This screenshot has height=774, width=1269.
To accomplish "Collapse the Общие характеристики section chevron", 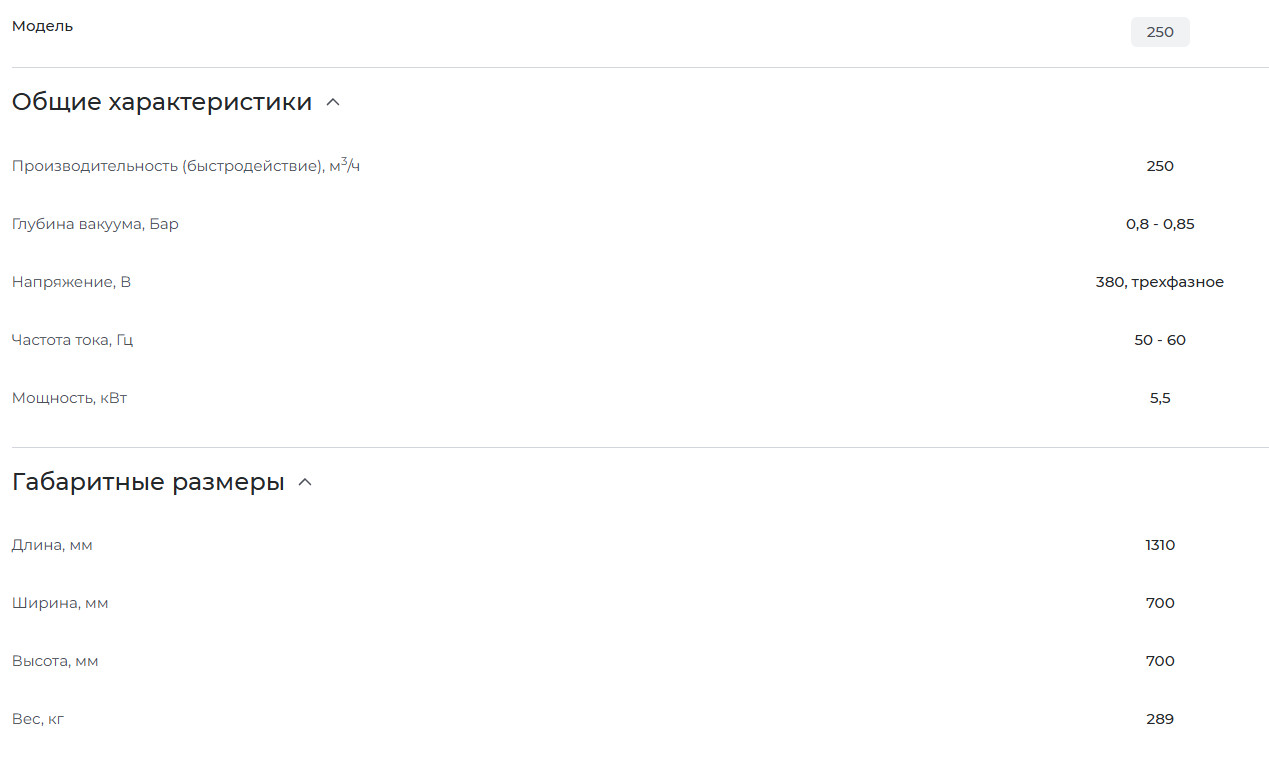I will 333,102.
